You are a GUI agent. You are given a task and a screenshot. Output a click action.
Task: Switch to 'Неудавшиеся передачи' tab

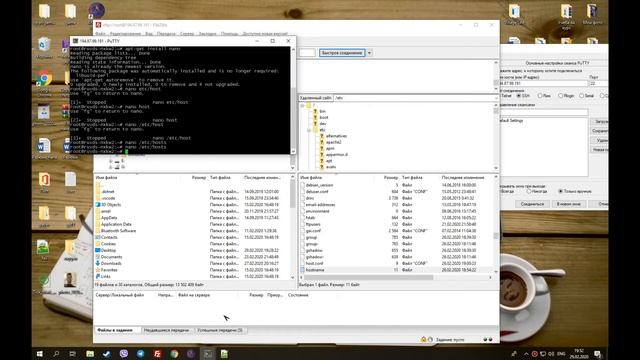(166, 330)
